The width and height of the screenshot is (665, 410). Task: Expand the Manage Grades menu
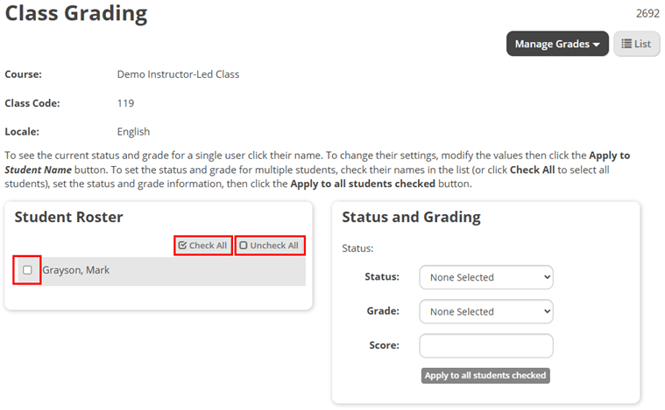click(x=557, y=44)
